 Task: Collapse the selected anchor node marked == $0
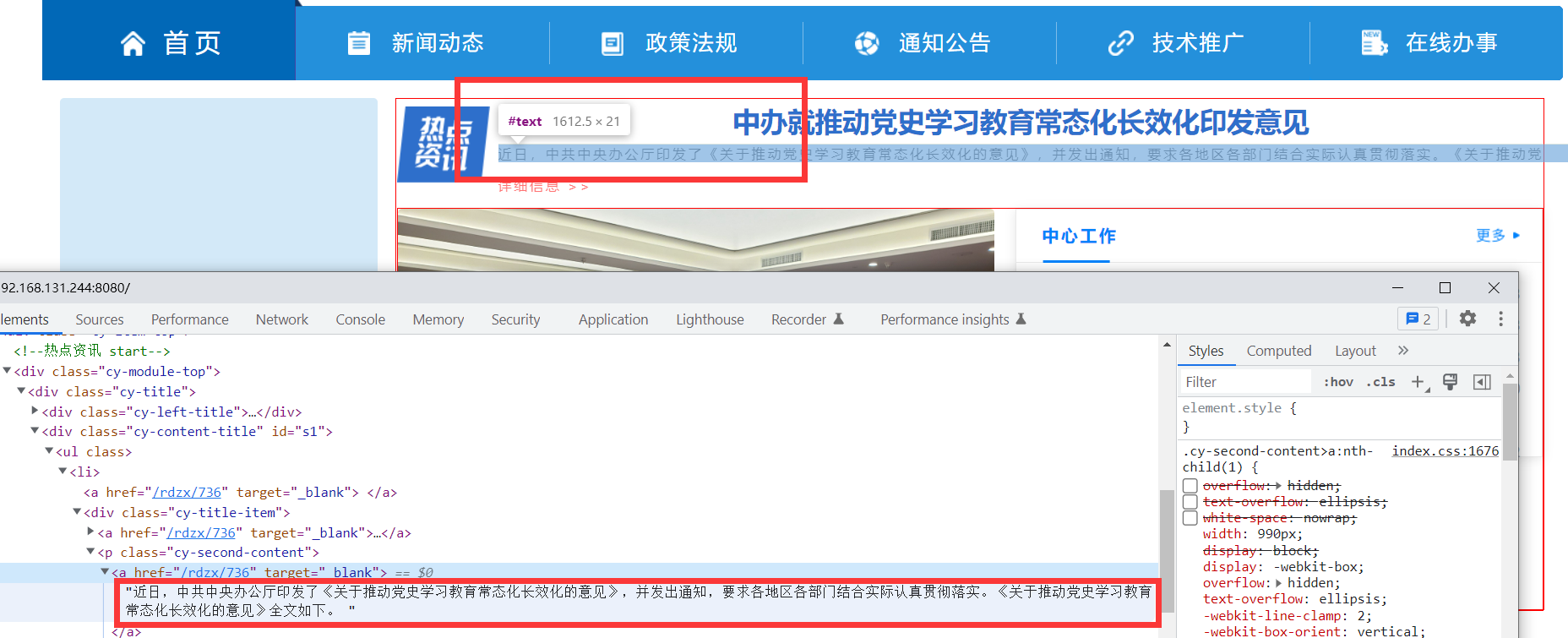(106, 572)
